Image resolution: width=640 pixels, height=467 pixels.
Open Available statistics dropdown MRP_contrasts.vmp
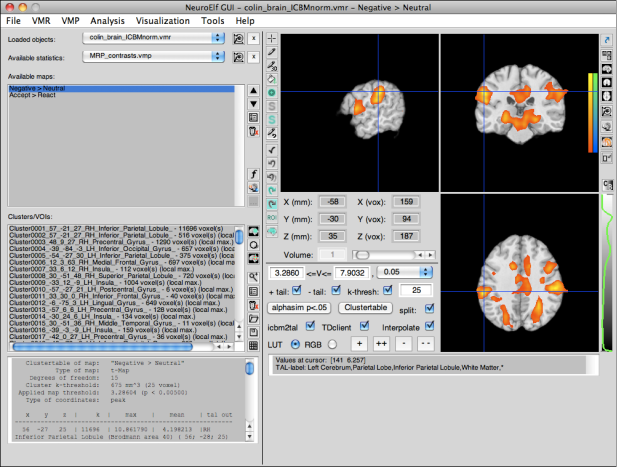coord(153,56)
